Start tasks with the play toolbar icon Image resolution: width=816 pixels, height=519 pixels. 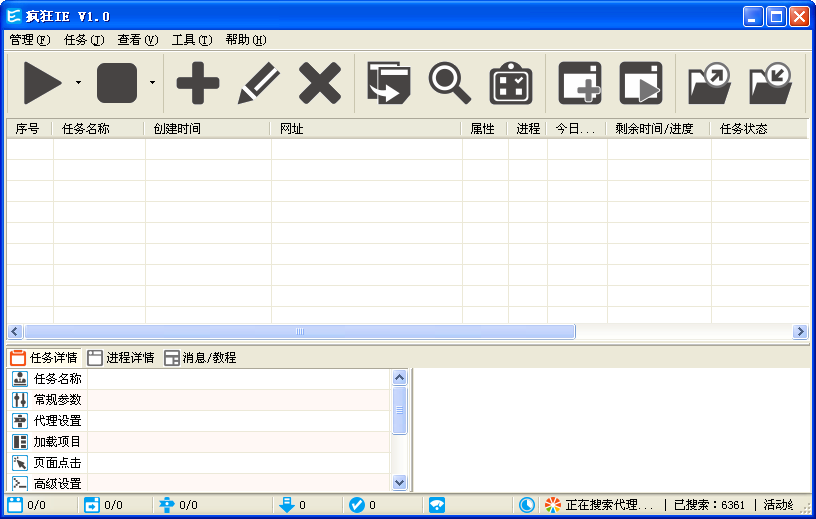point(43,83)
